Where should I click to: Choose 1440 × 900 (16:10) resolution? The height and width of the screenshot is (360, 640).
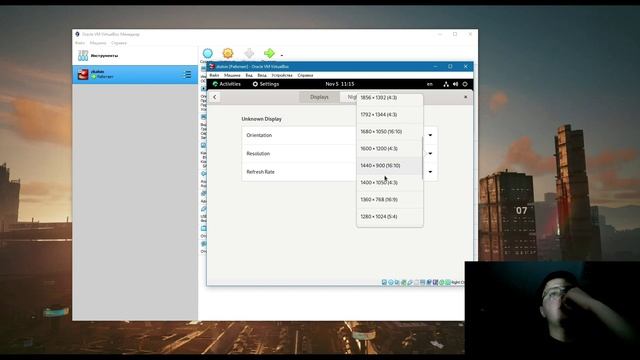click(390, 166)
